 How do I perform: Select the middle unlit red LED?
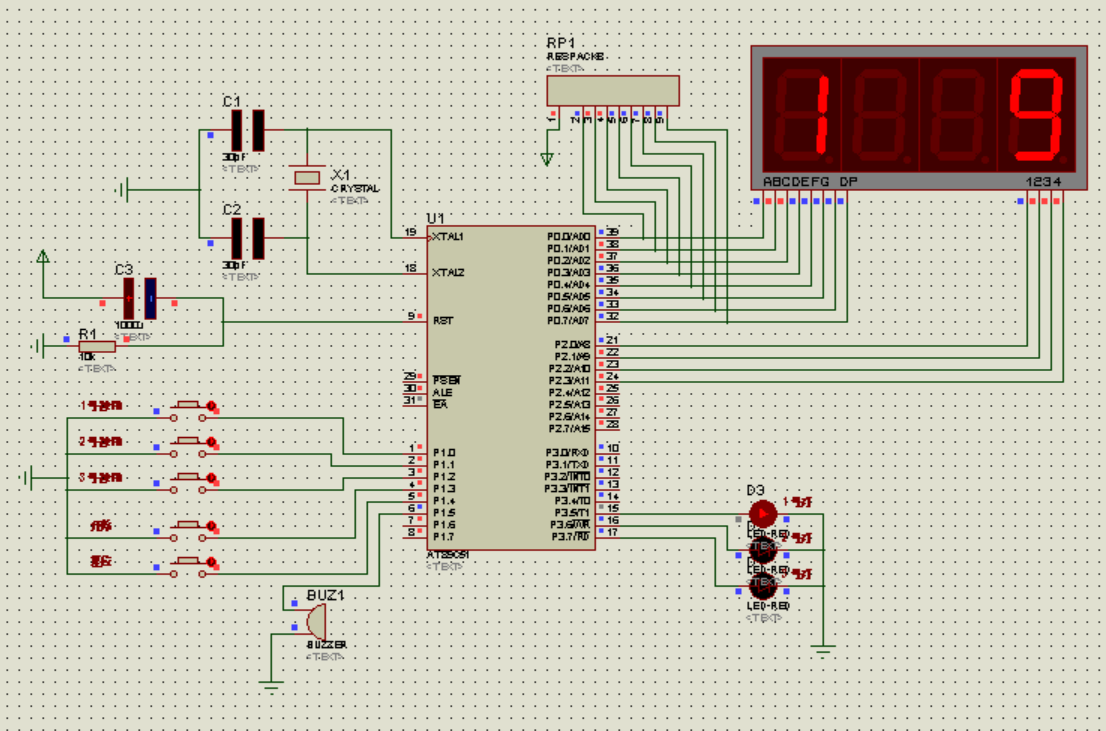point(762,550)
